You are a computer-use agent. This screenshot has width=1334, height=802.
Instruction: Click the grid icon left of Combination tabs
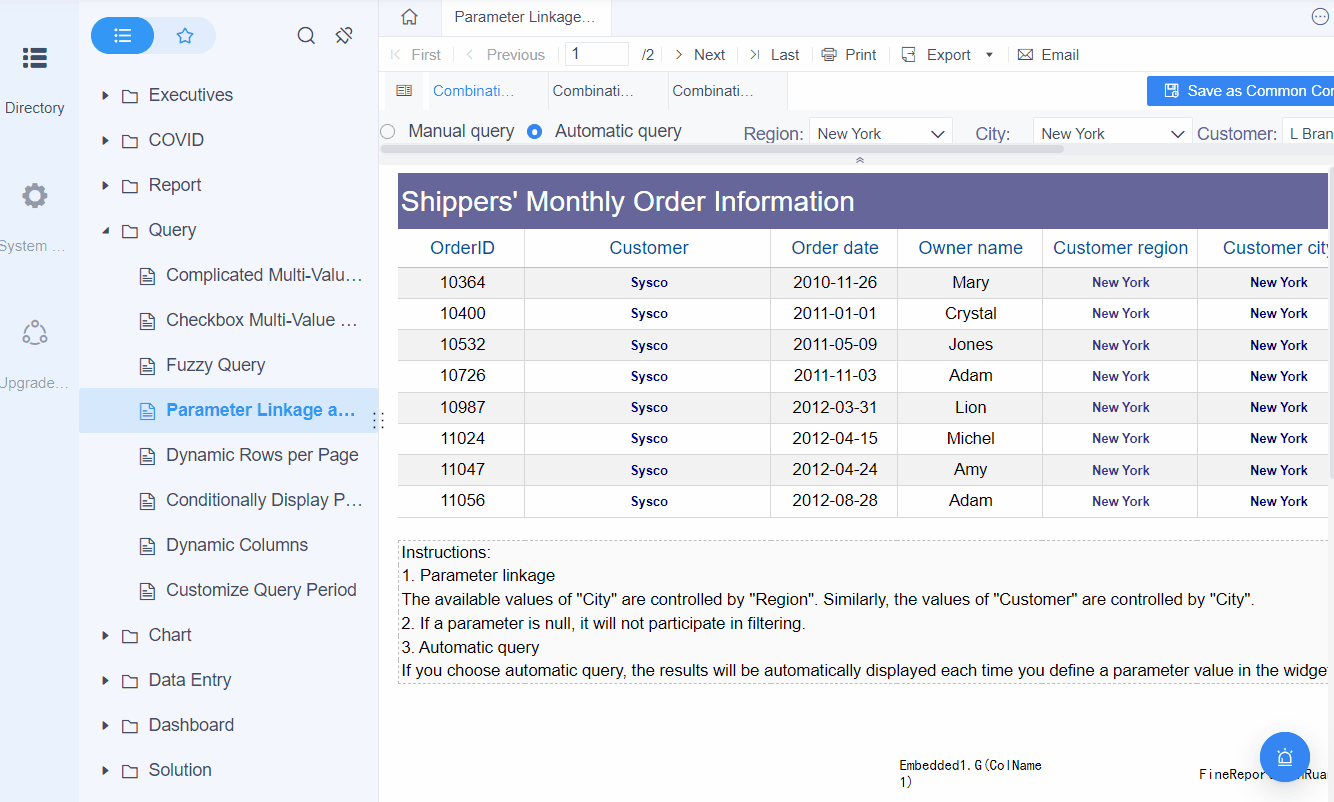pyautogui.click(x=404, y=90)
